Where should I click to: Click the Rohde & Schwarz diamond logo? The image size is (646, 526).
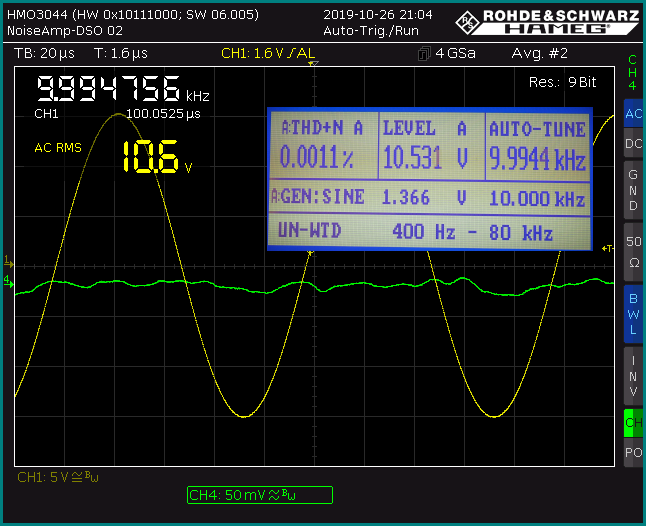point(468,22)
